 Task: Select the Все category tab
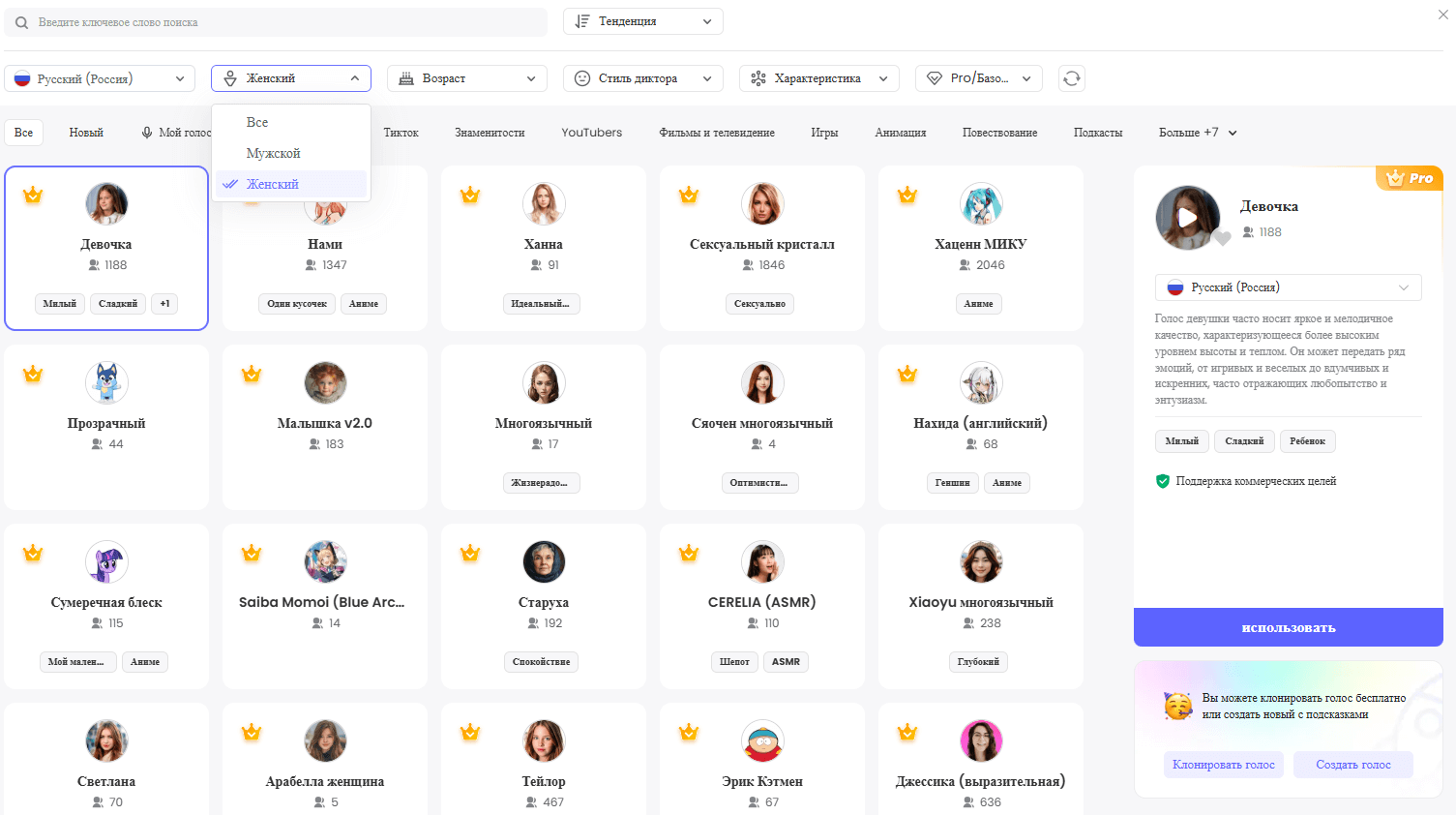tap(23, 133)
